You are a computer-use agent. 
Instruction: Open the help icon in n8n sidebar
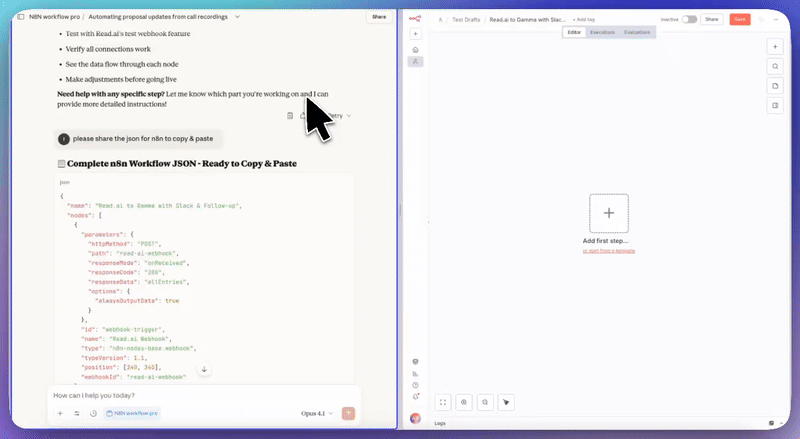(x=415, y=385)
